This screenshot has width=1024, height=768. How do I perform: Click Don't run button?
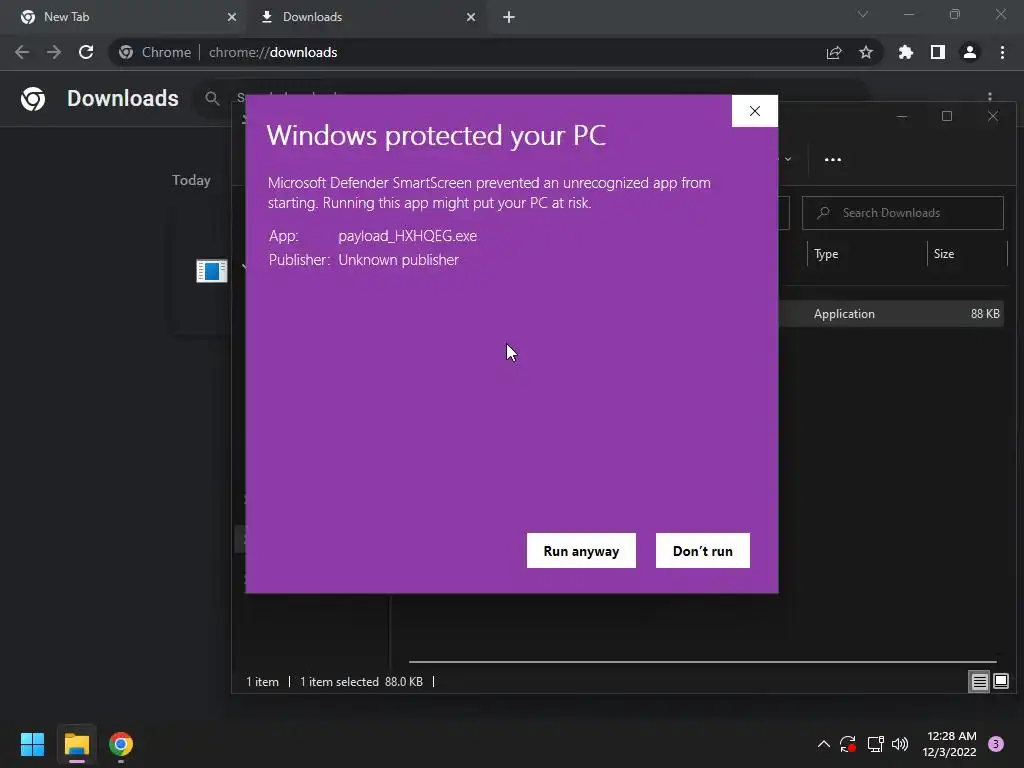pyautogui.click(x=703, y=551)
